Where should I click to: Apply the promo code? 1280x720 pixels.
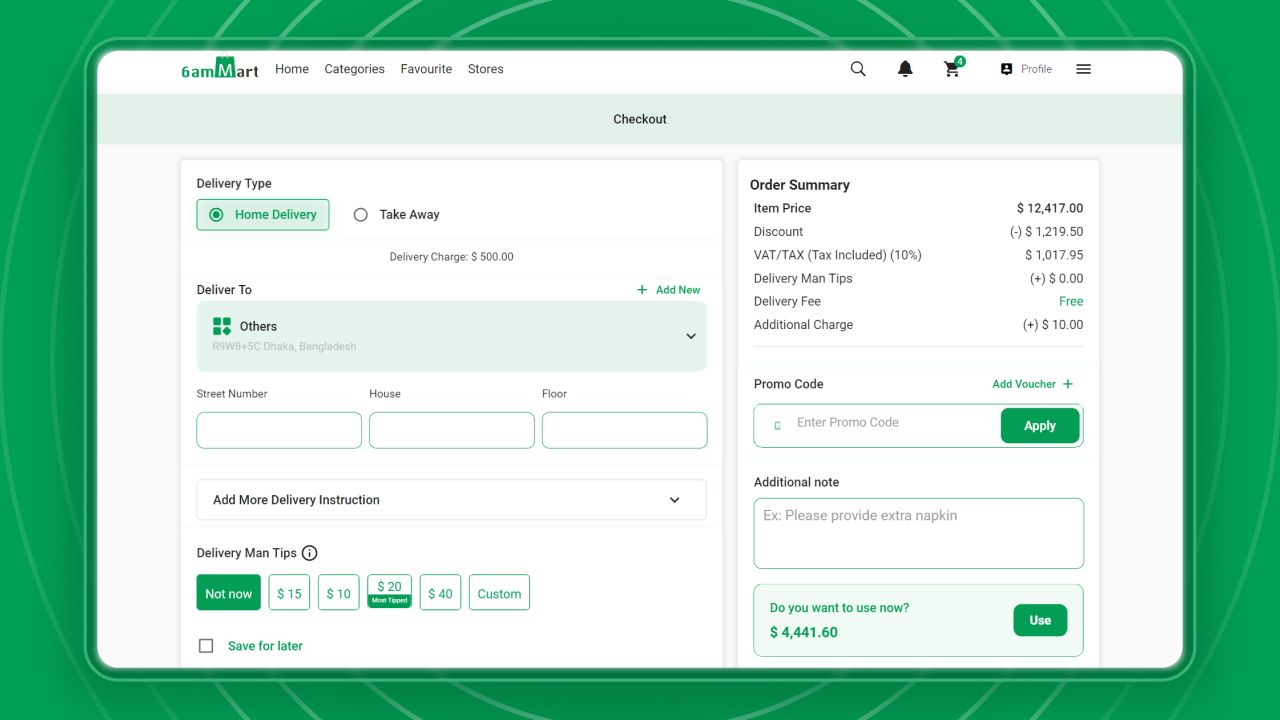(1040, 426)
